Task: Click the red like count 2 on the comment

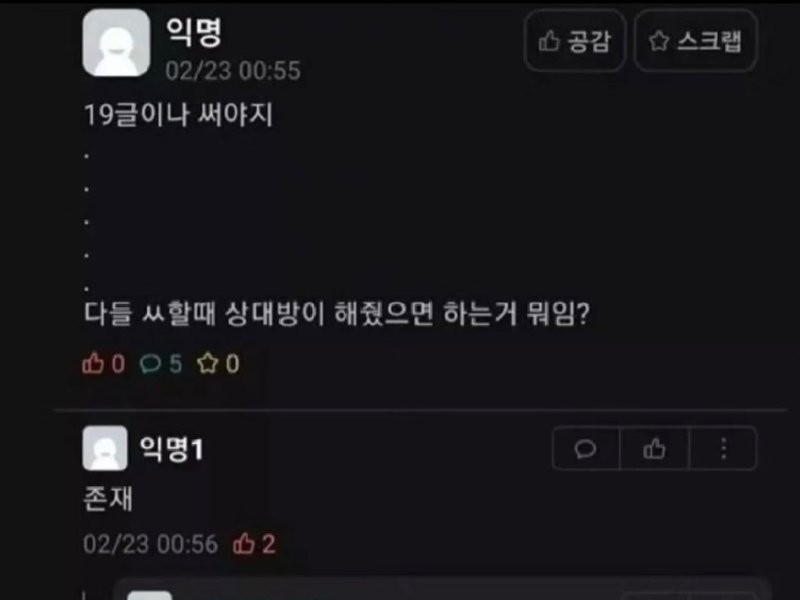Action: tap(255, 544)
